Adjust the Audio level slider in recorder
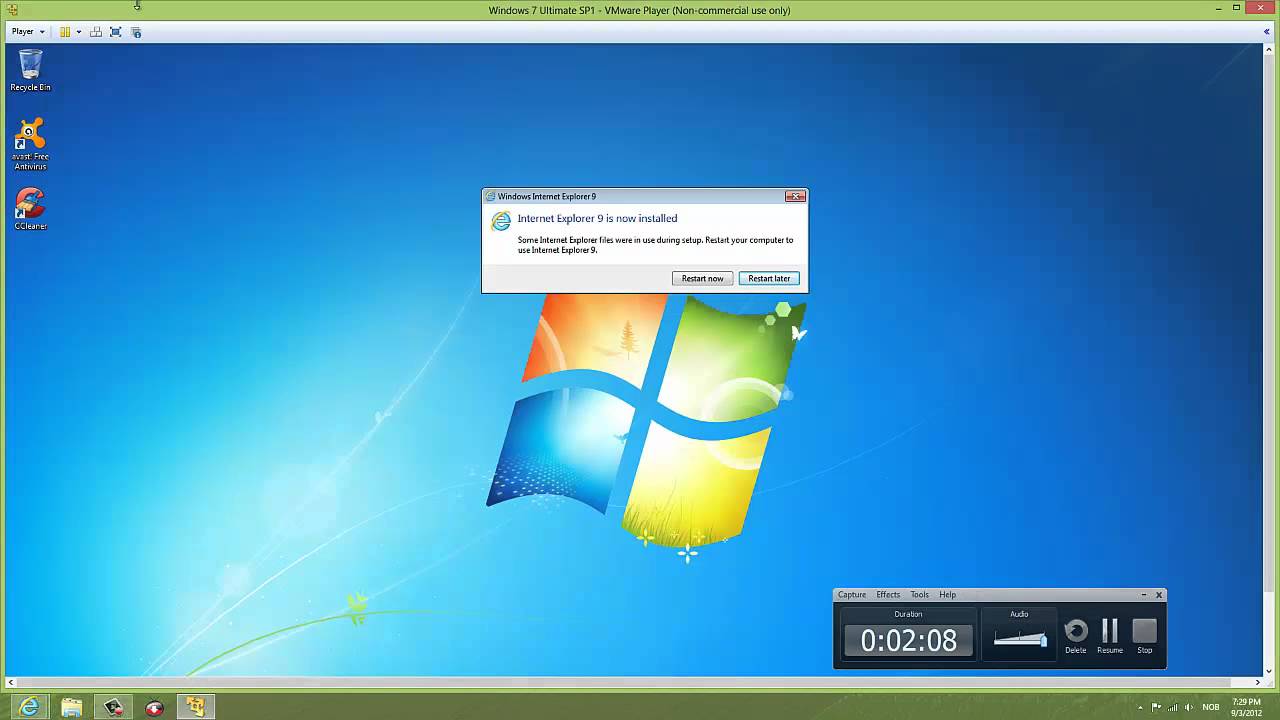Screen dimensions: 1280x720 (1020, 639)
